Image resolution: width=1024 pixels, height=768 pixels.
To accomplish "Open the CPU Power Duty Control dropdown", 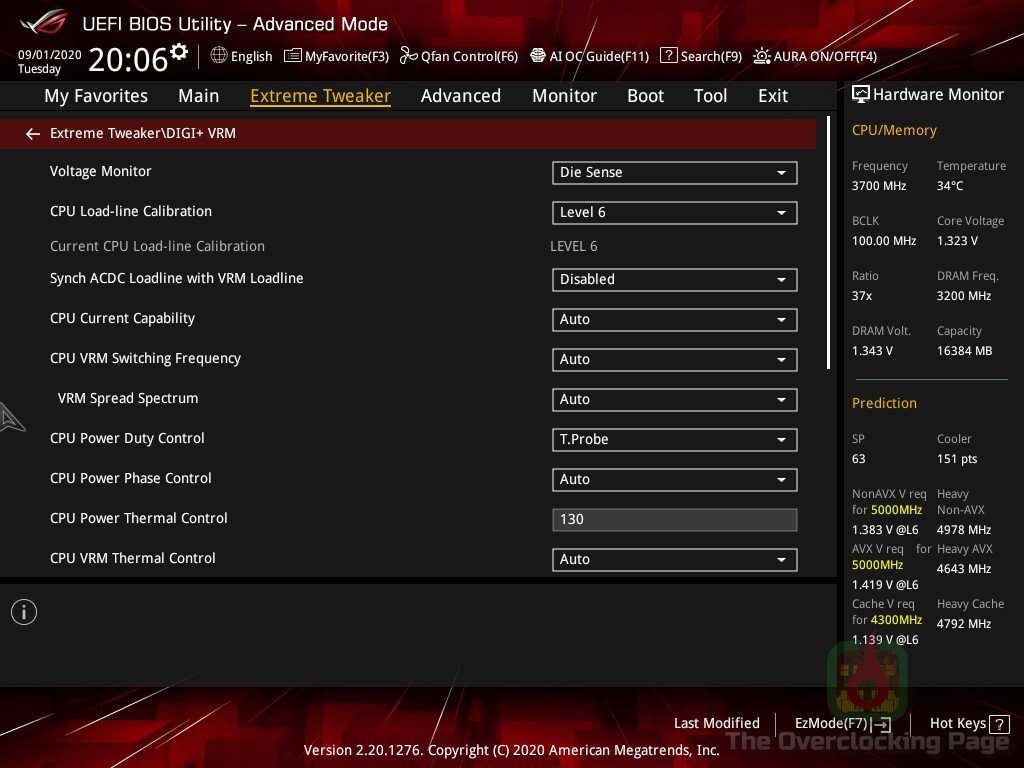I will 674,439.
